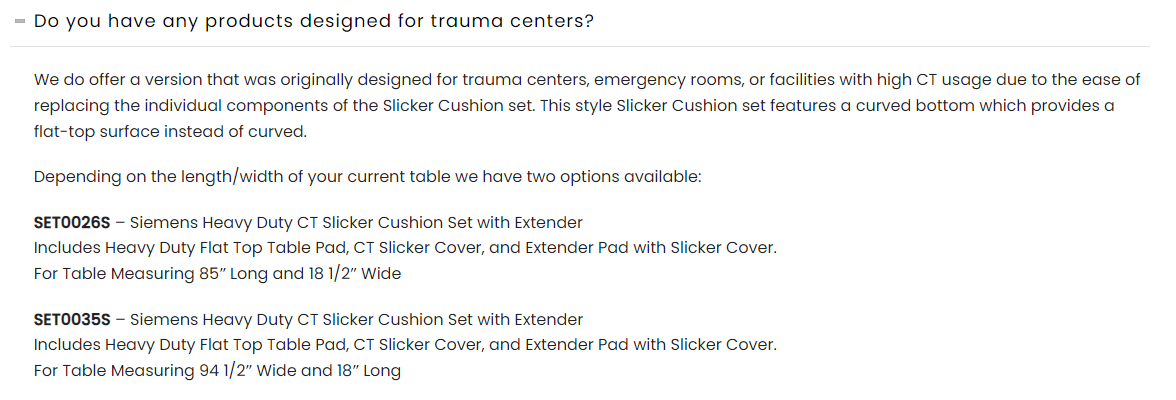This screenshot has width=1176, height=400.
Task: Select the SET0026S product code
Action: 71,222
